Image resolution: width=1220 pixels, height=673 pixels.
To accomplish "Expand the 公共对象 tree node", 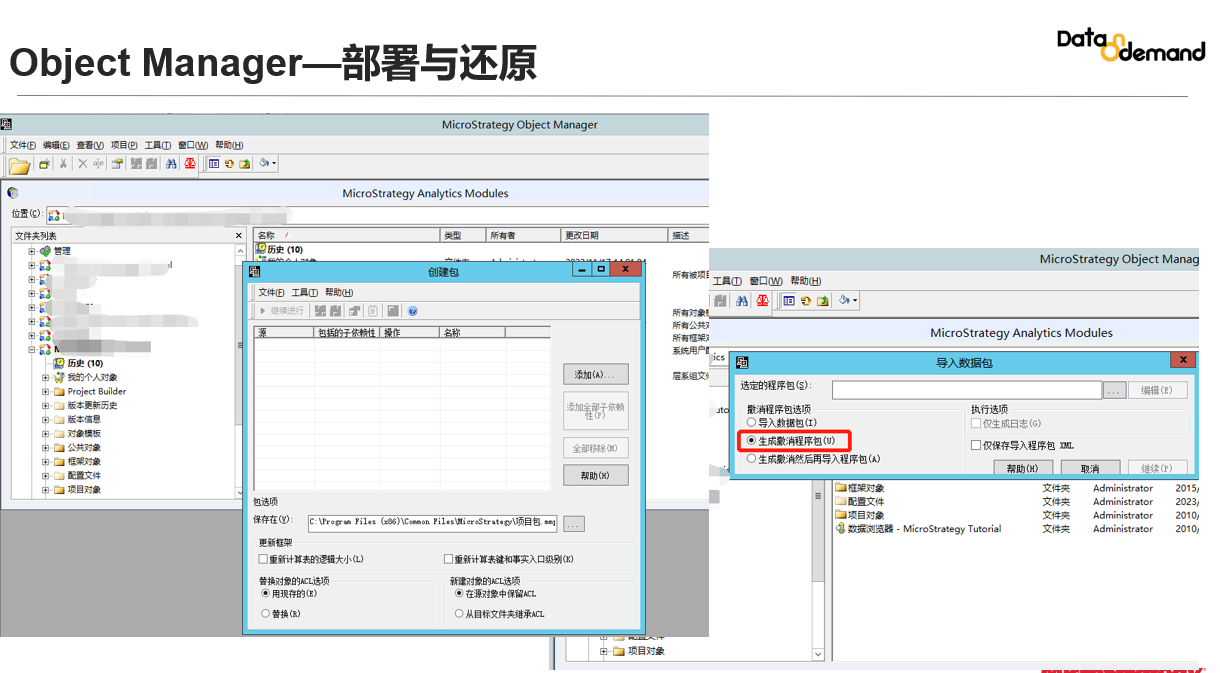I will [x=45, y=448].
